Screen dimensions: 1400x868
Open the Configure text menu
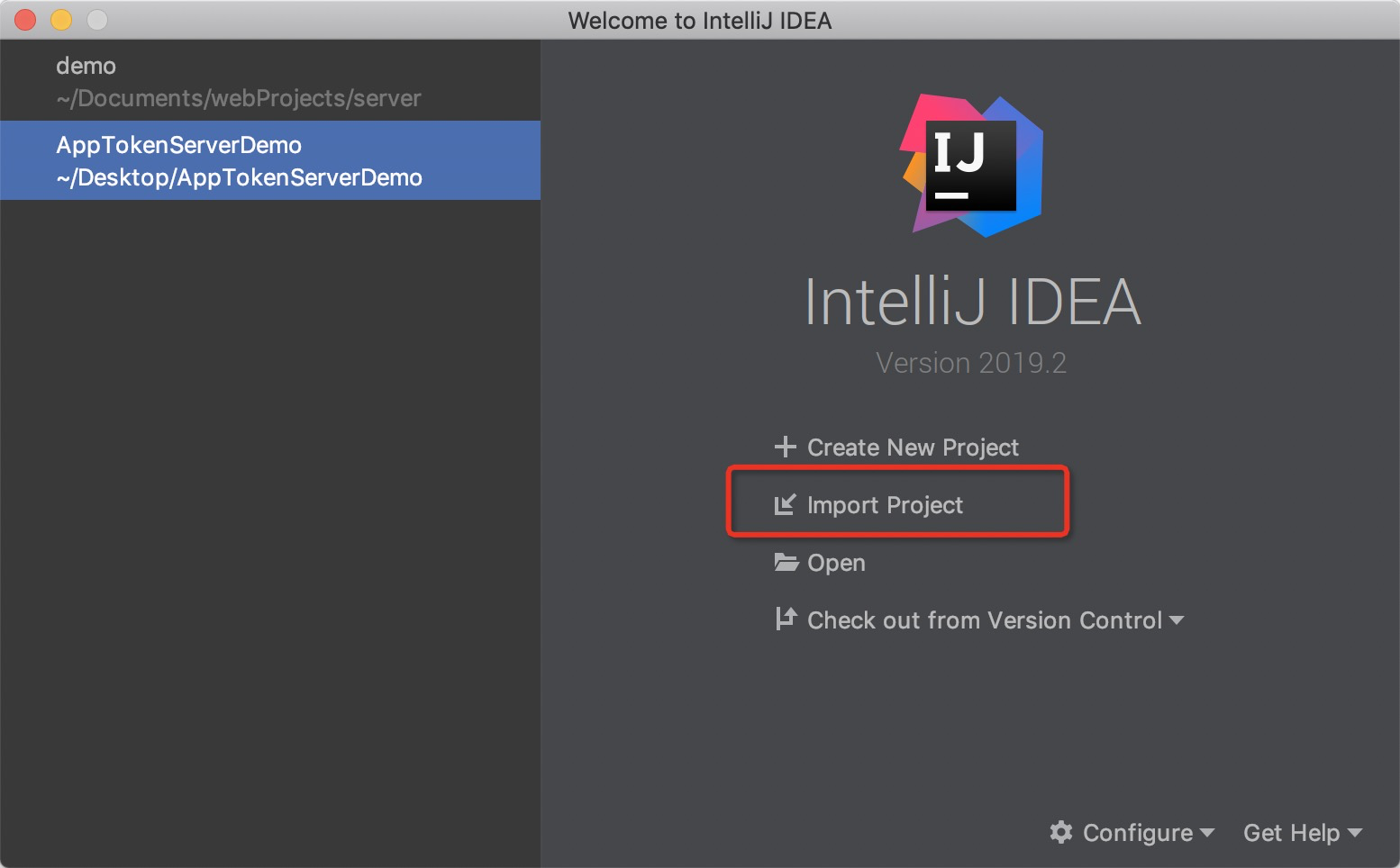pos(1137,833)
